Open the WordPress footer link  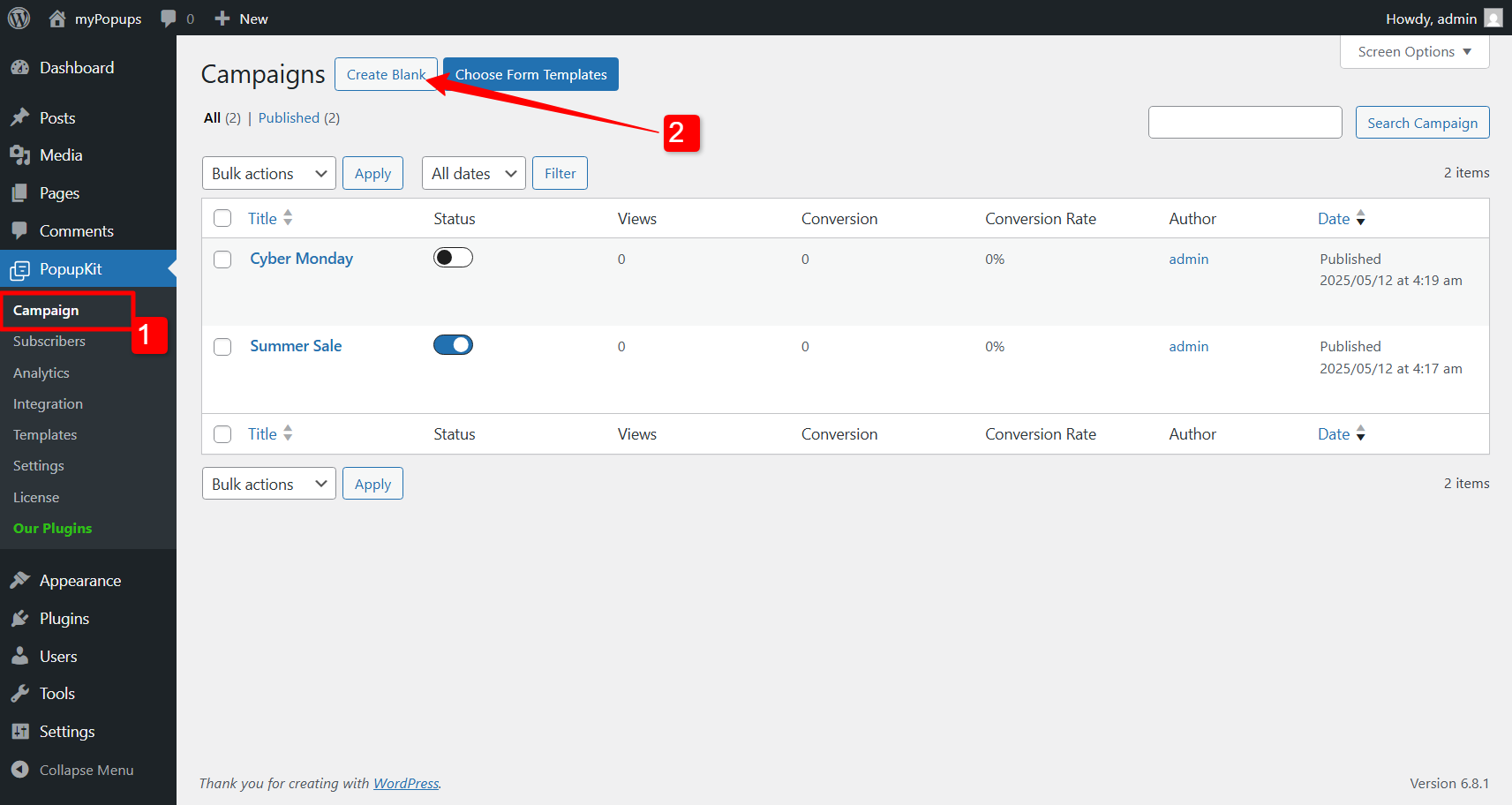click(406, 783)
